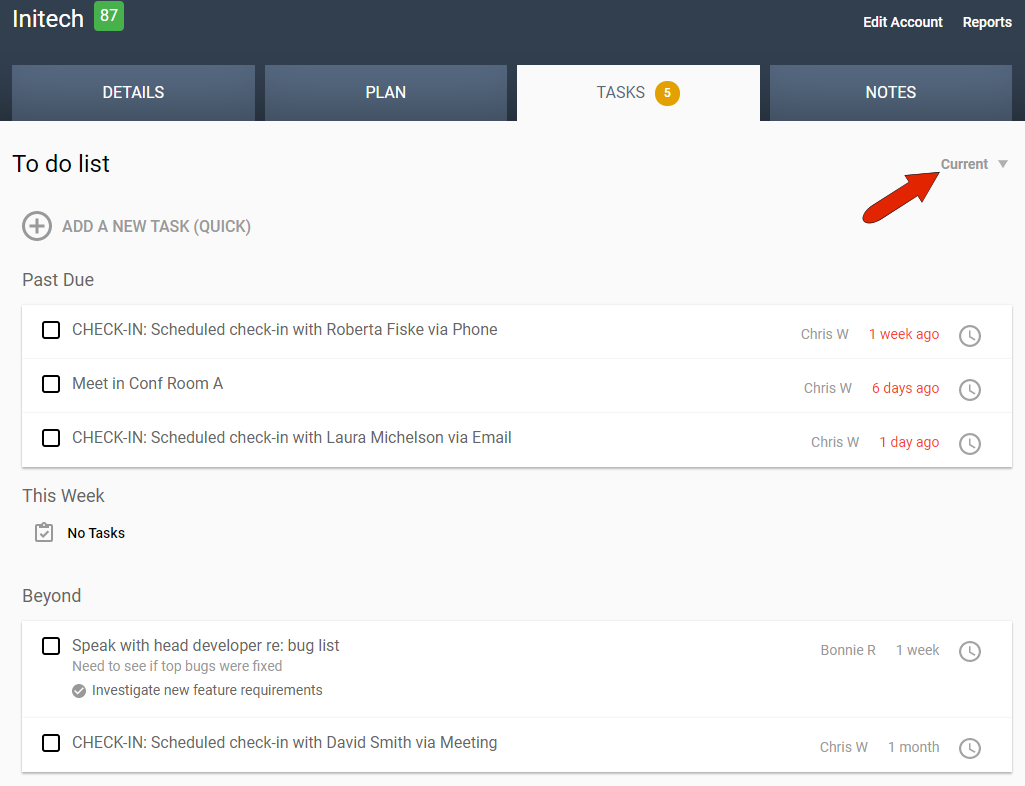The image size is (1025, 786).
Task: Switch to the Details tab
Action: (133, 92)
